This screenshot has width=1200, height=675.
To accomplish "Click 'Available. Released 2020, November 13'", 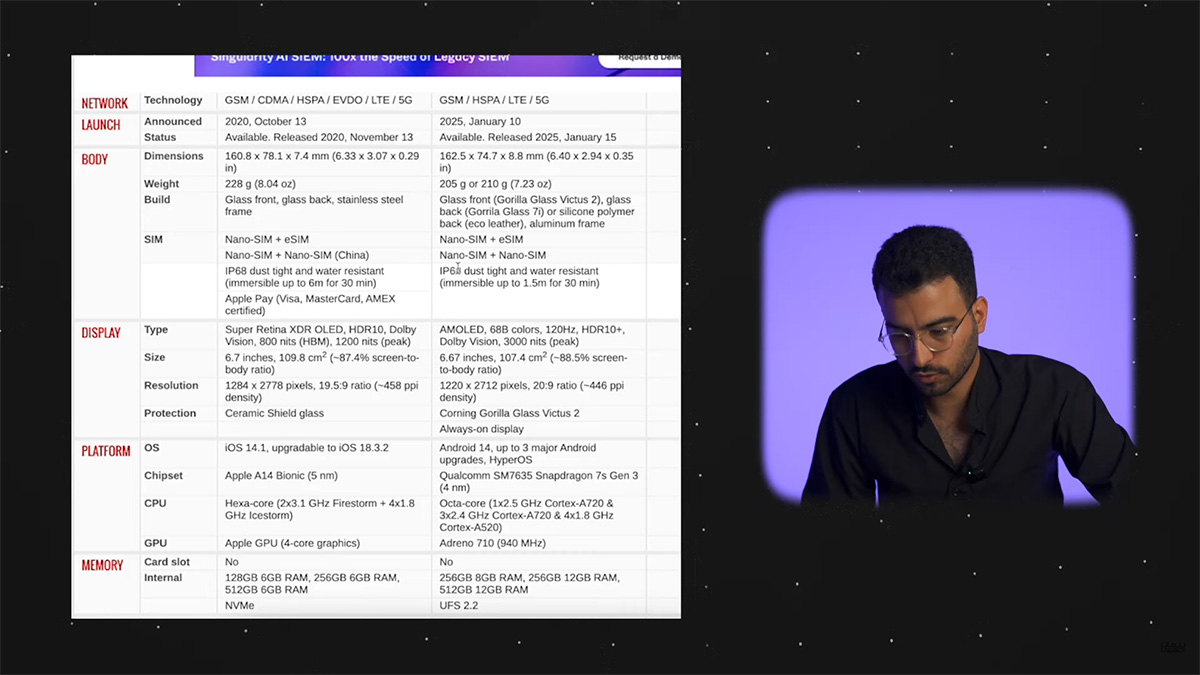I will coord(319,137).
